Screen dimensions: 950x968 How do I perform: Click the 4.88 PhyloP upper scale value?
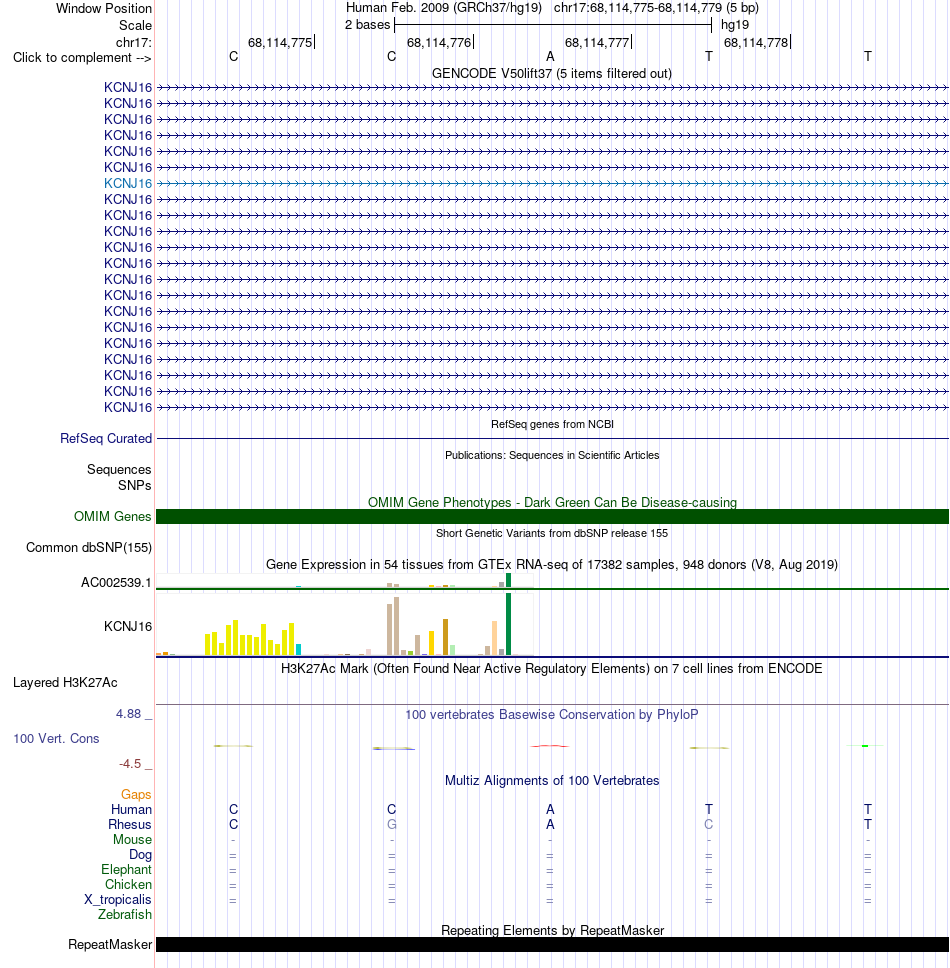(128, 714)
